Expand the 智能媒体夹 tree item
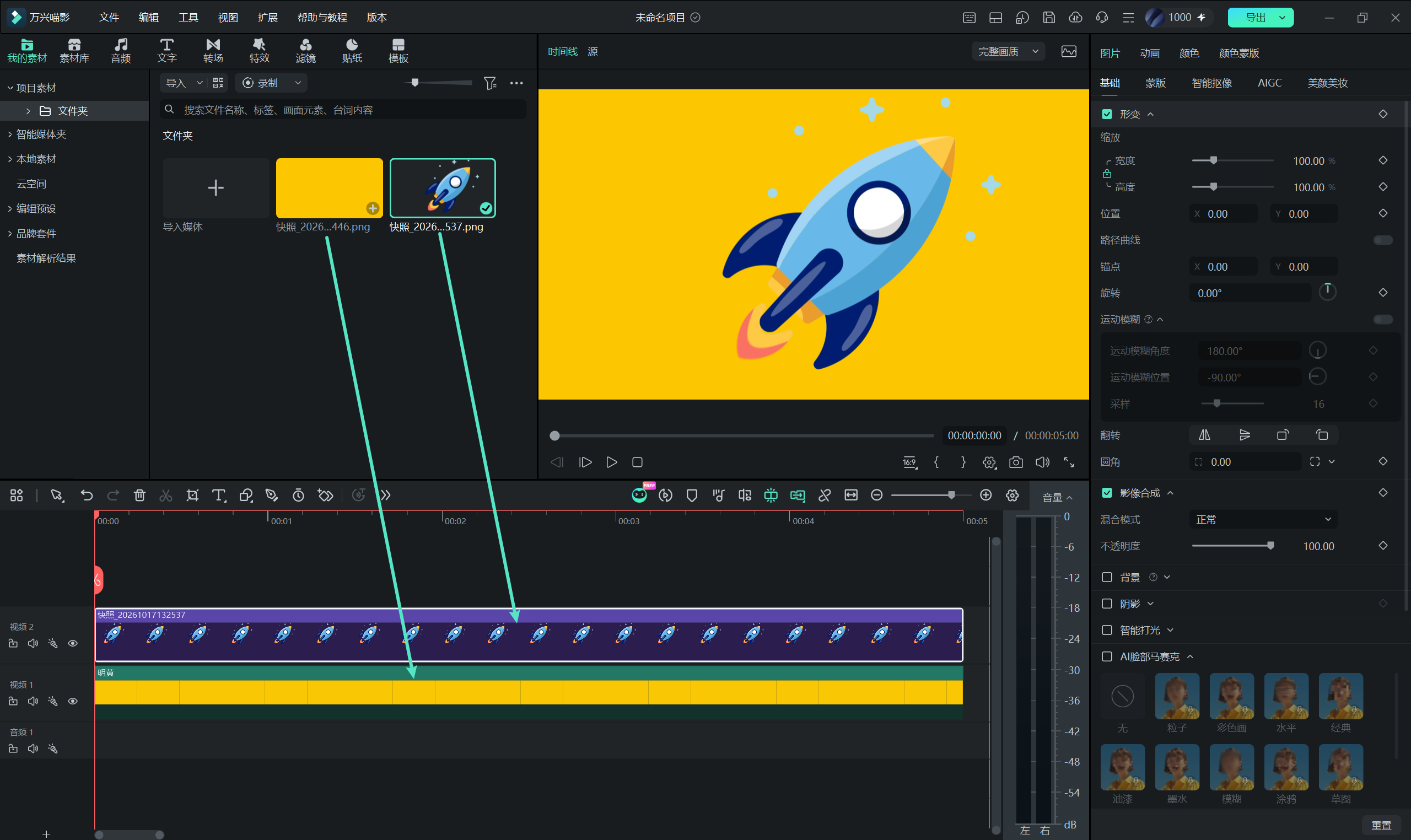Screen dimensions: 1411x840 pos(9,134)
